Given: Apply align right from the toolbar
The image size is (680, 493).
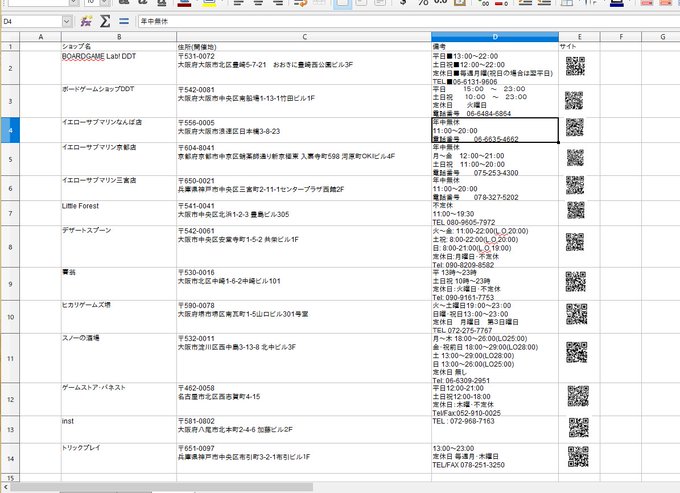Looking at the screenshot, I should pyautogui.click(x=278, y=2).
